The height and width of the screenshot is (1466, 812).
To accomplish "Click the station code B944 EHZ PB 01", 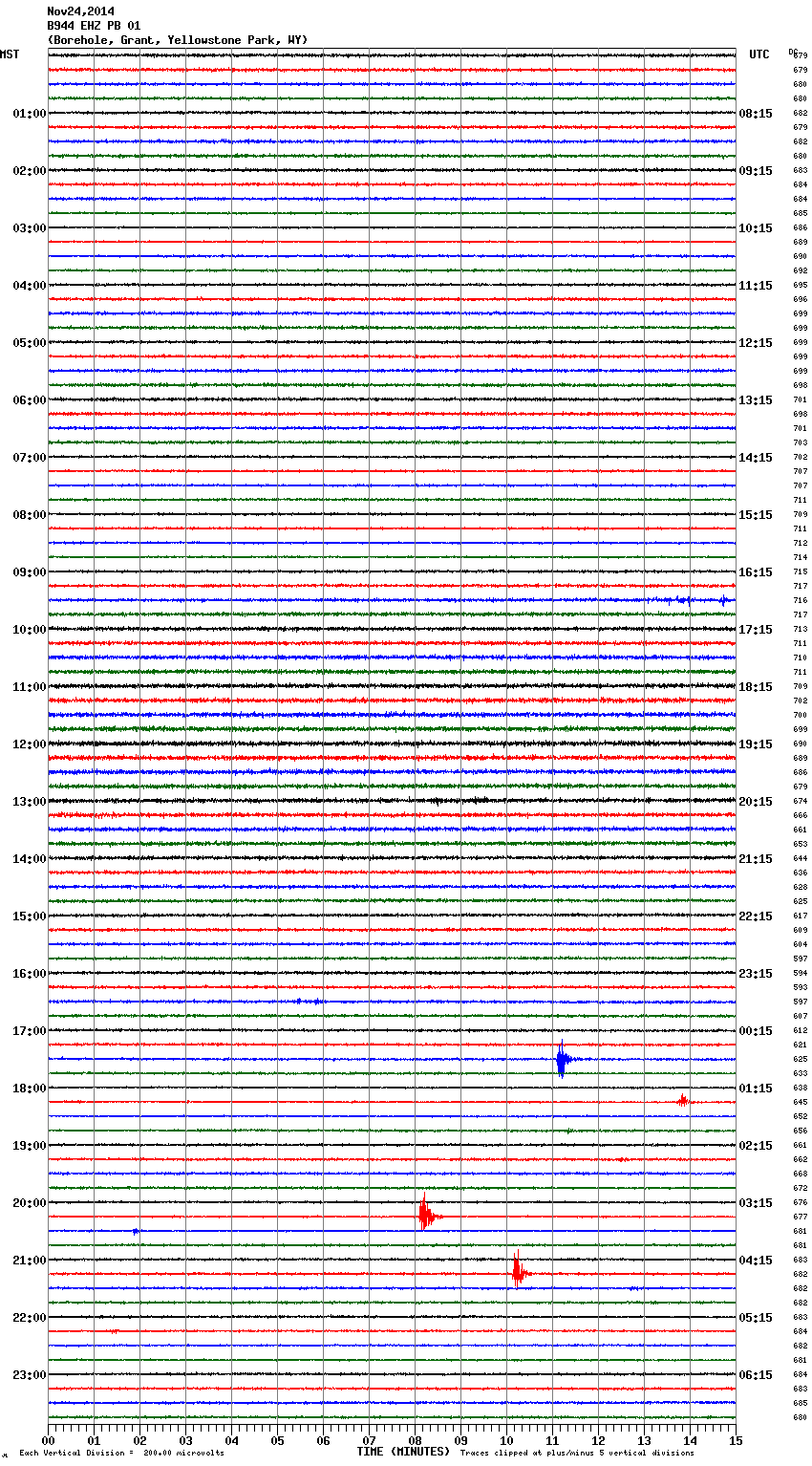I will coord(94,26).
